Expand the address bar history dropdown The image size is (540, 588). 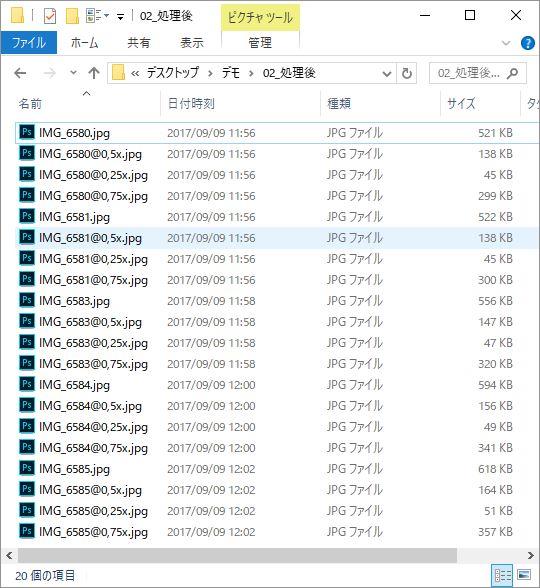tap(387, 74)
